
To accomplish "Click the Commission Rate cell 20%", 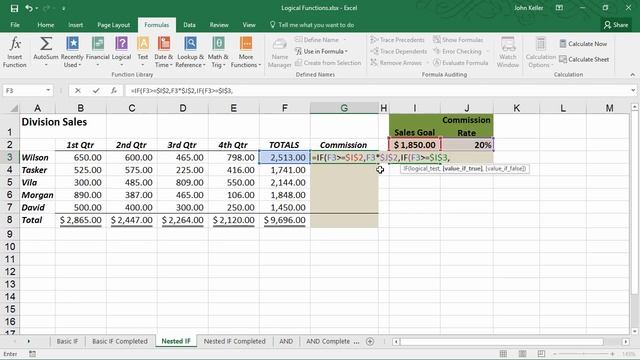I will tap(467, 145).
